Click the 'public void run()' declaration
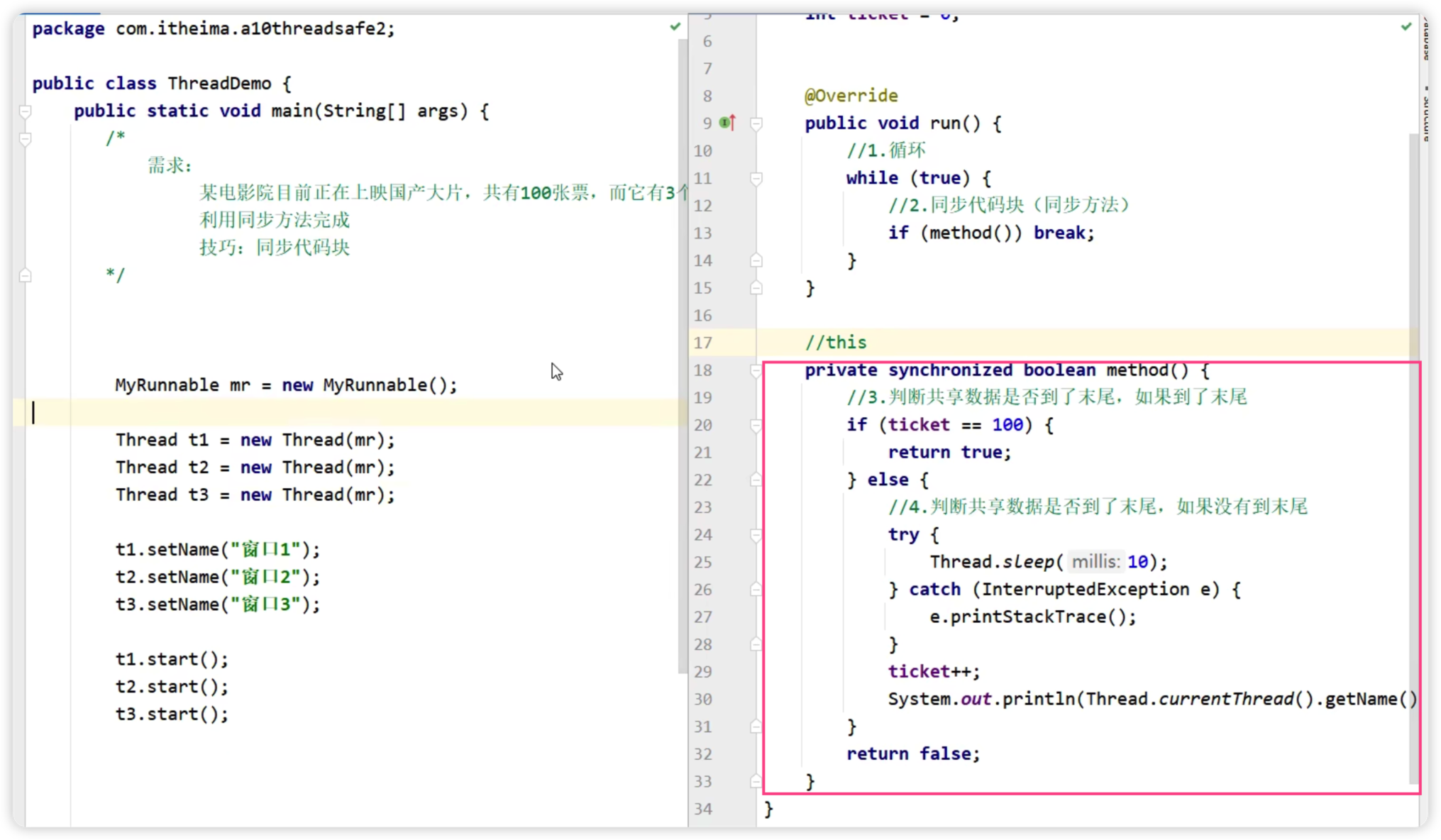 click(x=902, y=123)
